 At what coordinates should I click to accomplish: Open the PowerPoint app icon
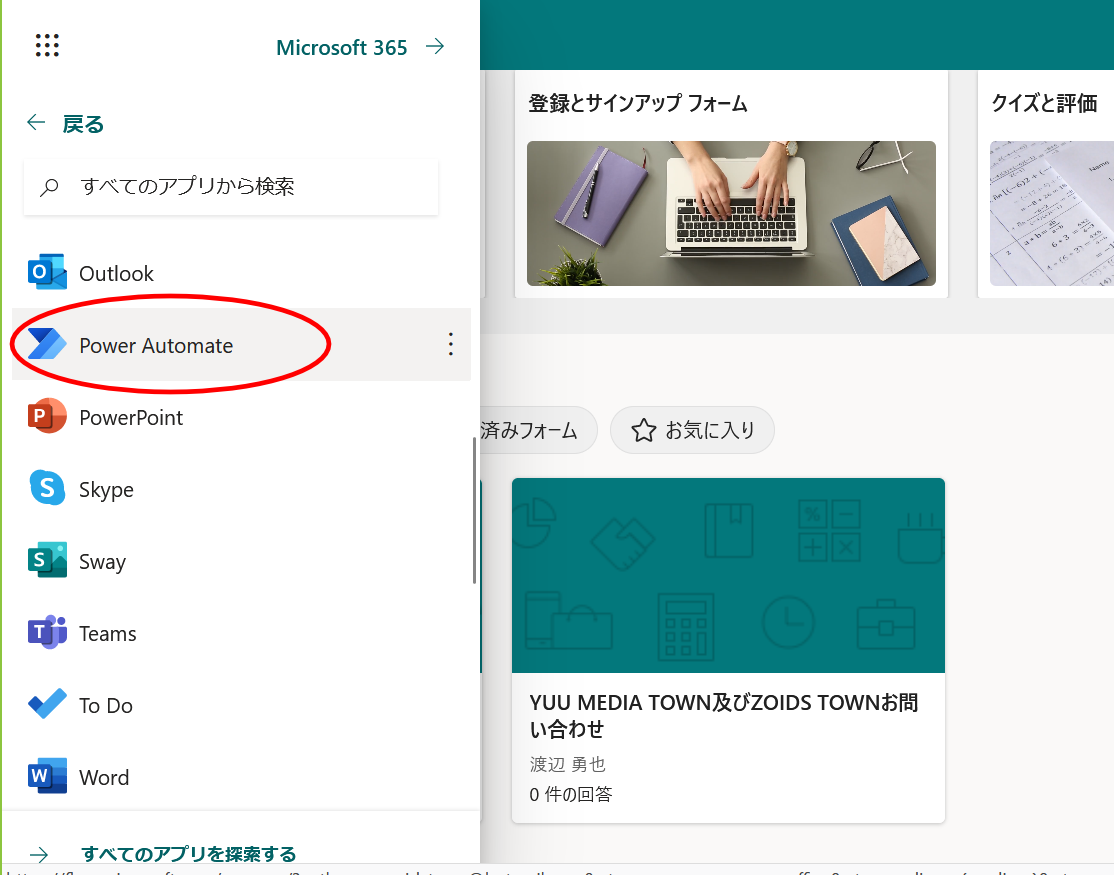[x=47, y=416]
